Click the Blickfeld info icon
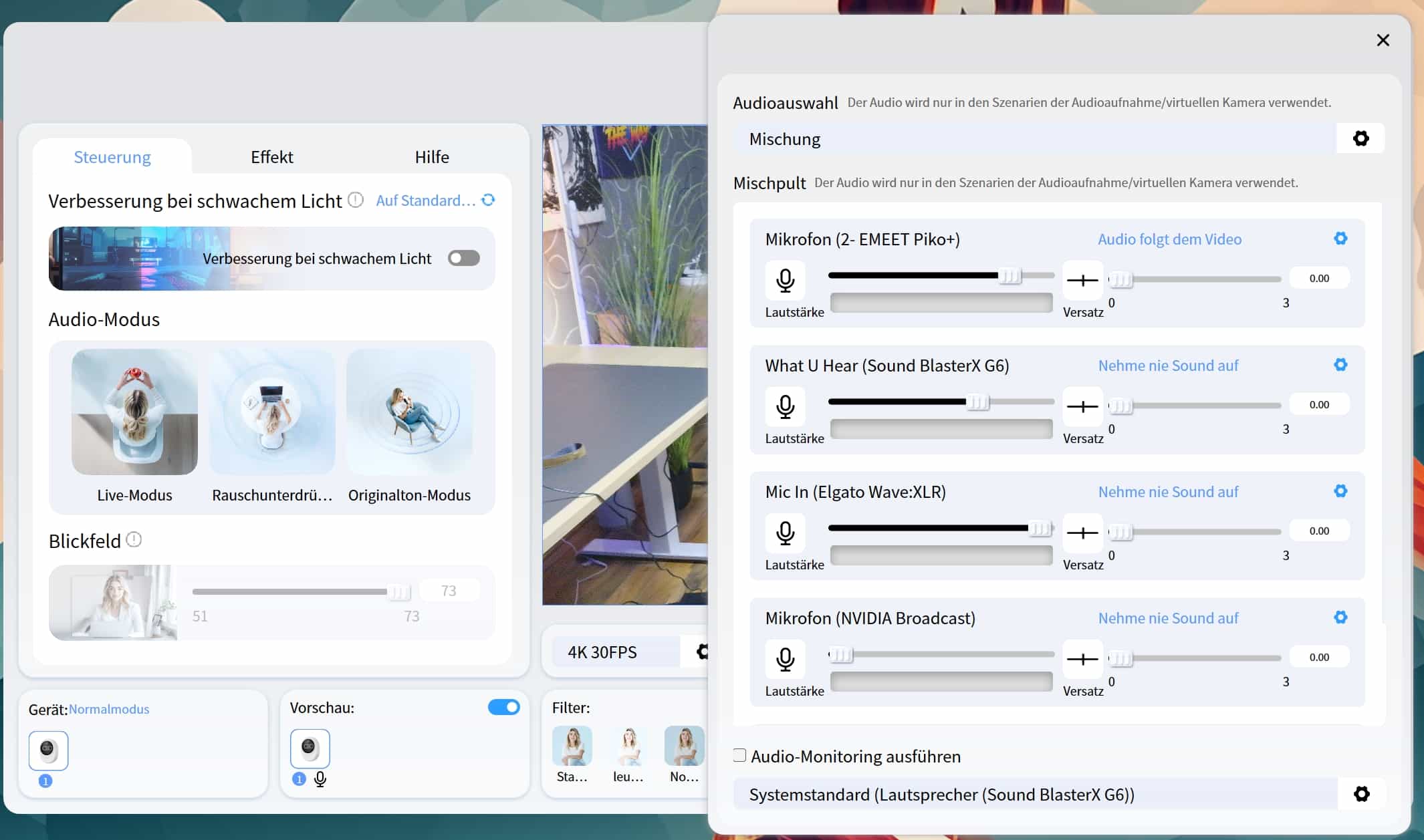This screenshot has height=840, width=1424. click(x=134, y=540)
